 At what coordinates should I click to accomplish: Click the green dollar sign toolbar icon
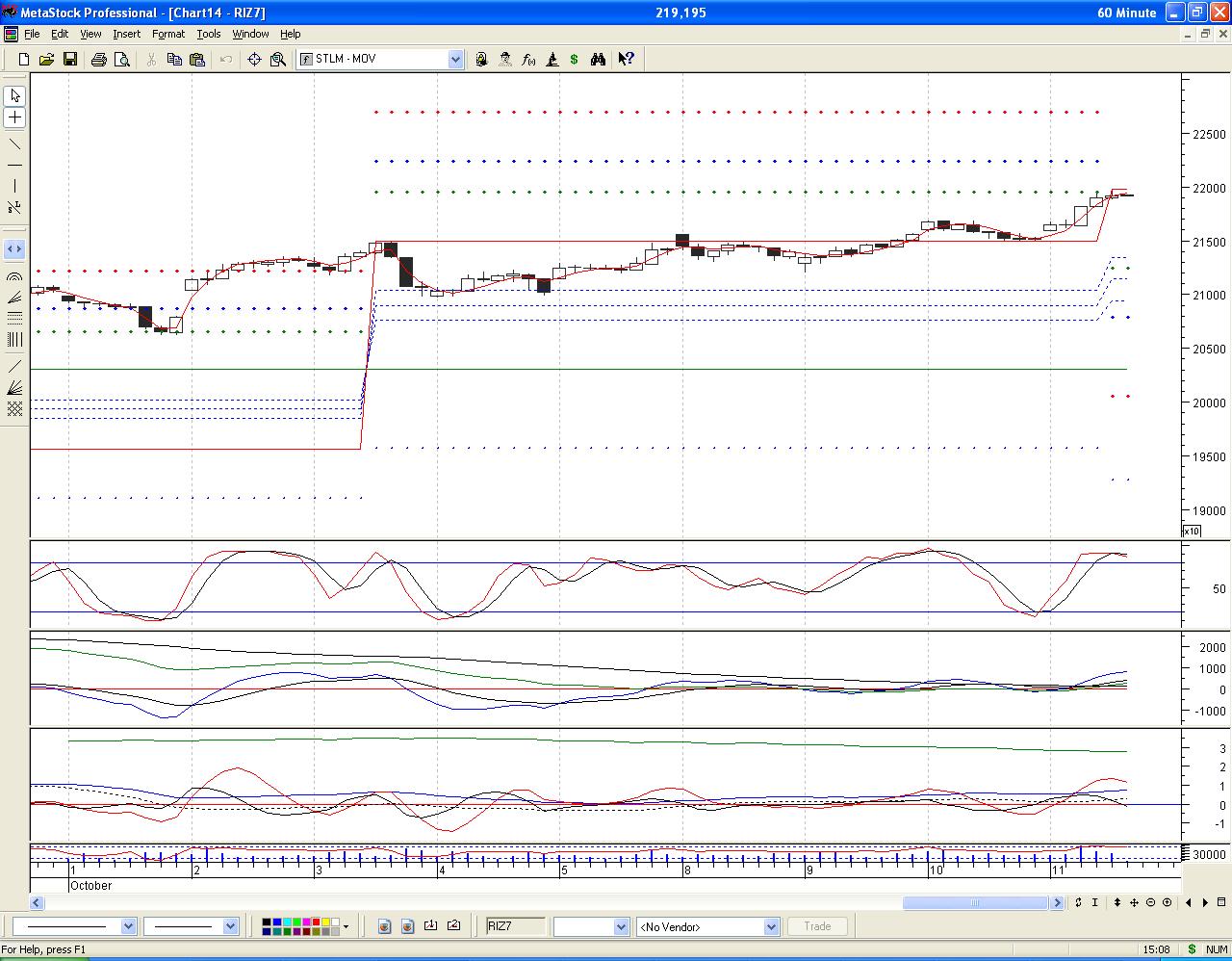pos(575,59)
